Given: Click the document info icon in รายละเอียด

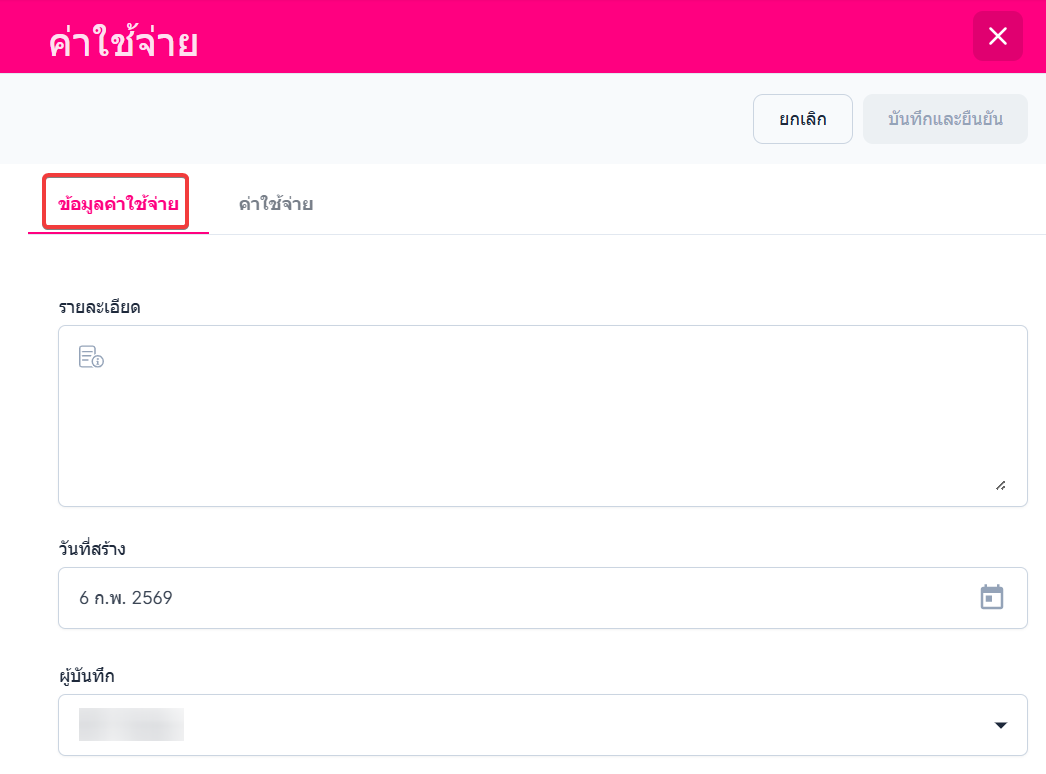Looking at the screenshot, I should click(91, 357).
